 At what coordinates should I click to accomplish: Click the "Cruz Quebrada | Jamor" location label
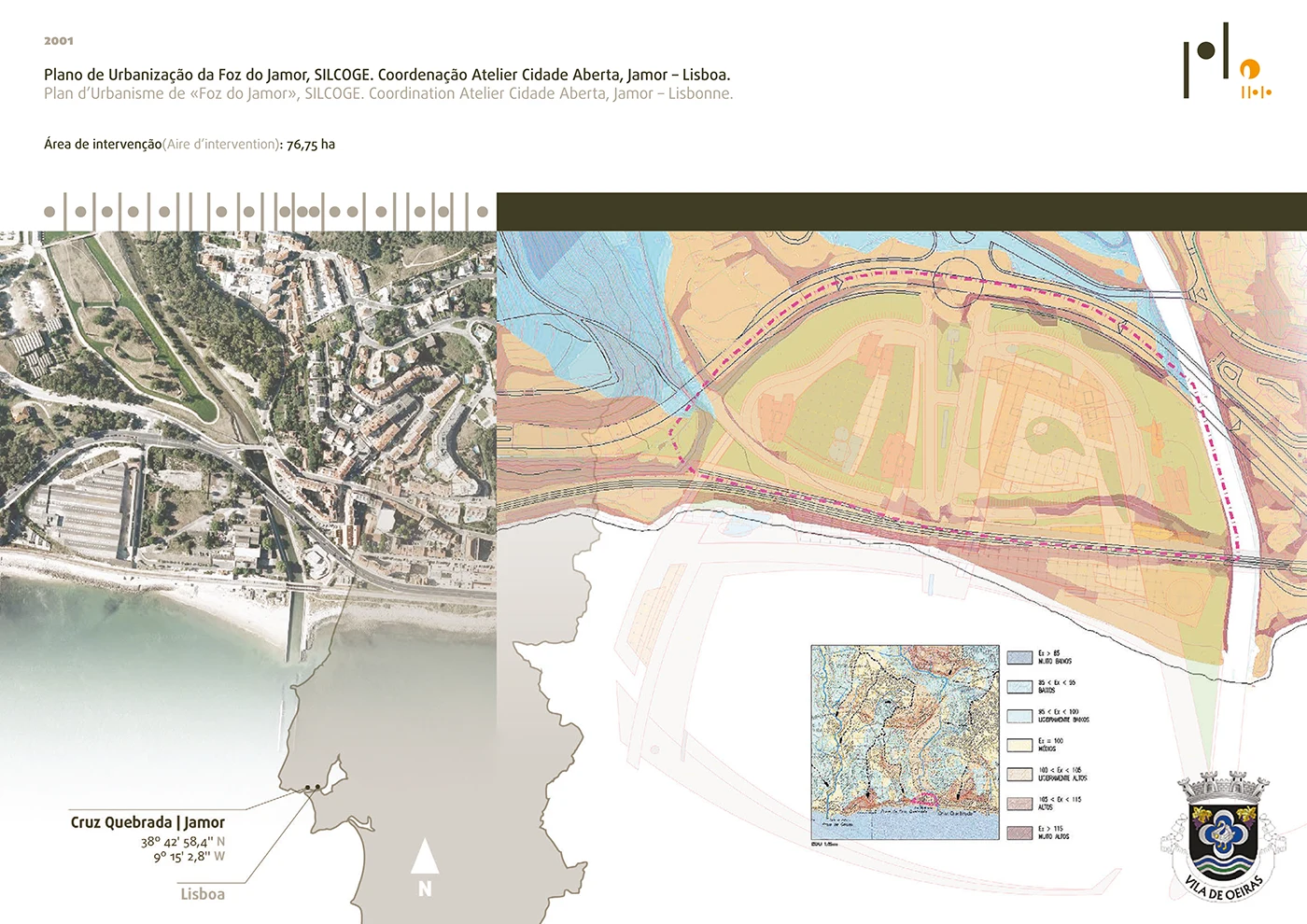pos(148,822)
